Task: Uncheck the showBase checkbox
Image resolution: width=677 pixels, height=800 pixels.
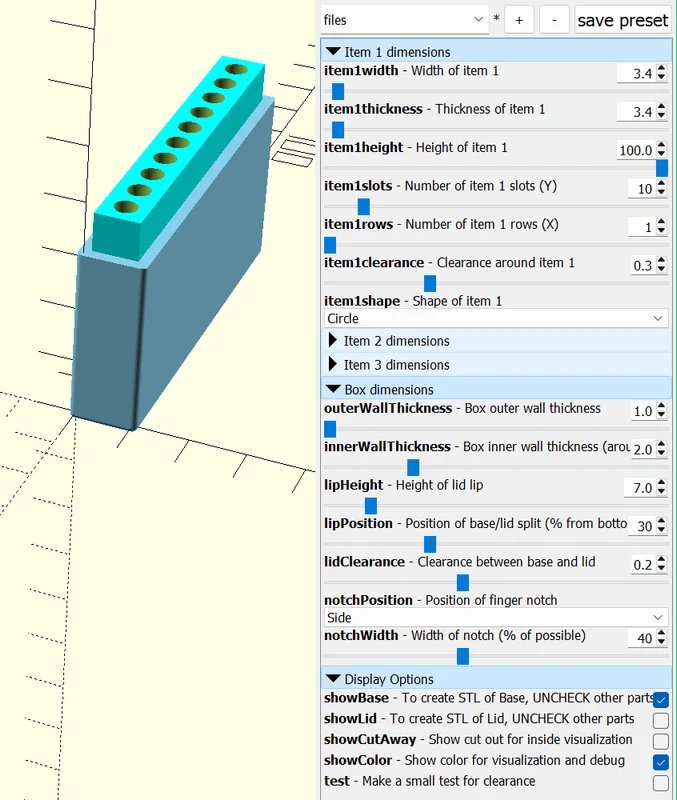Action: click(661, 699)
